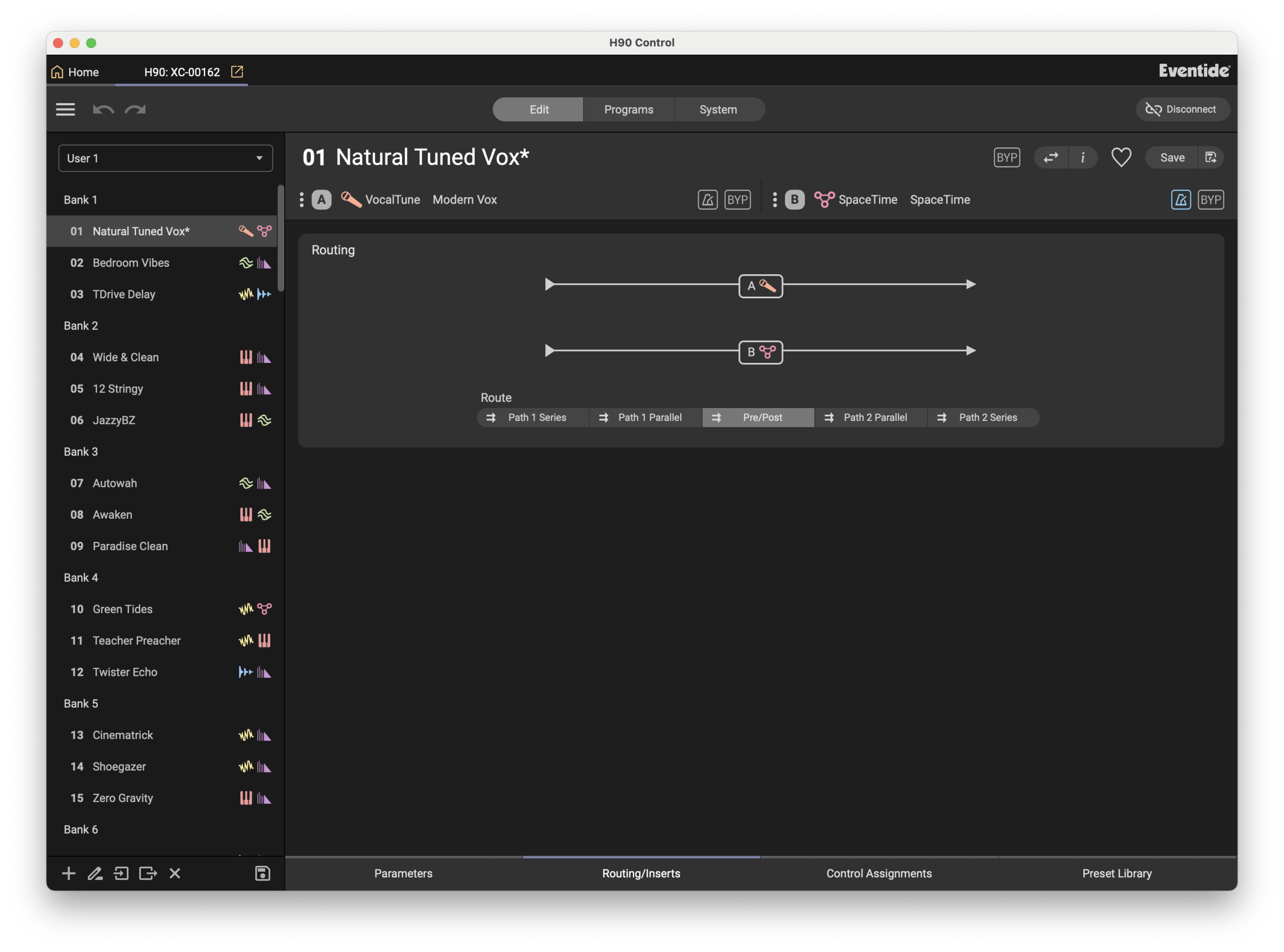Select Path 1 Series routing
The height and width of the screenshot is (952, 1284).
[533, 418]
